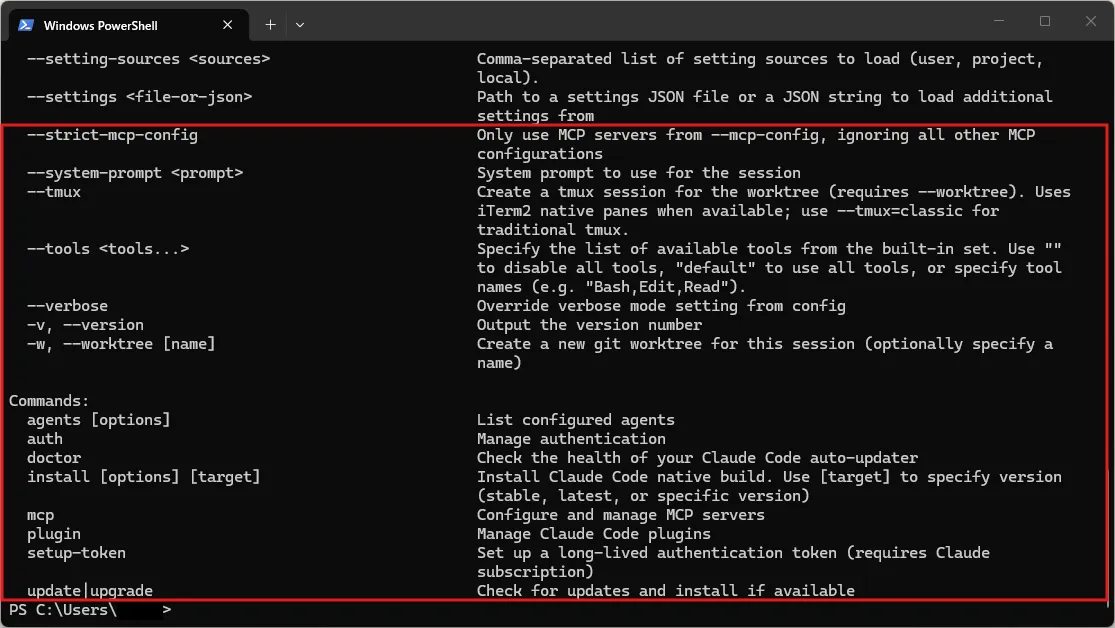
Task: Click the doctor command text
Action: coord(54,458)
